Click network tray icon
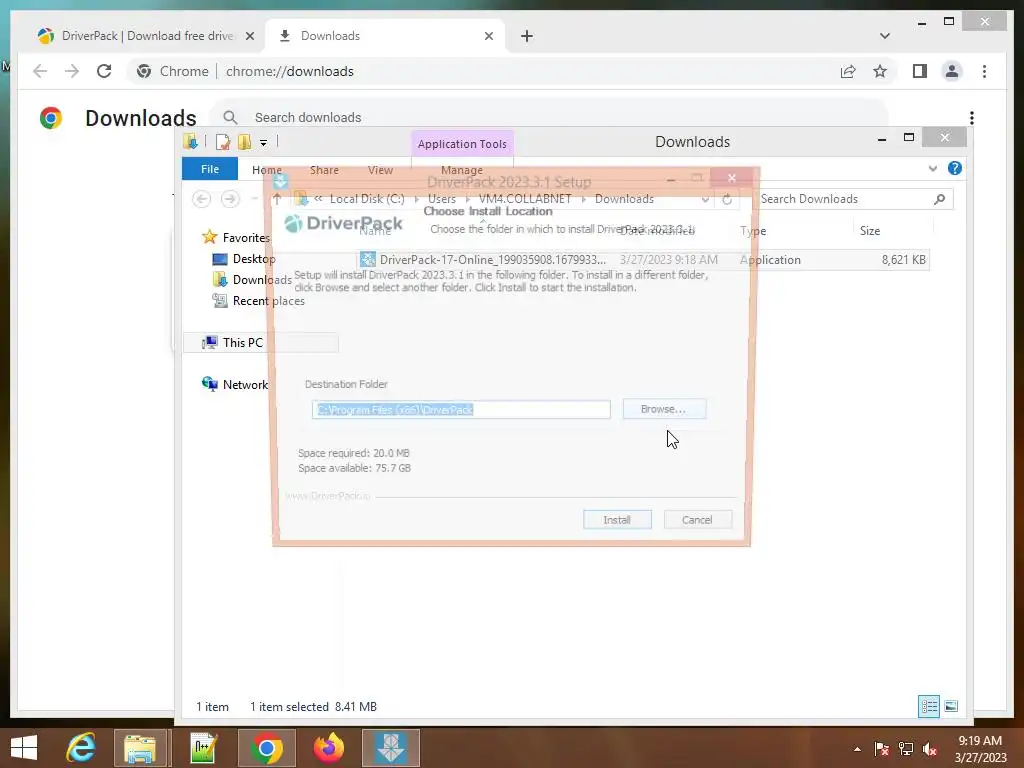 906,749
